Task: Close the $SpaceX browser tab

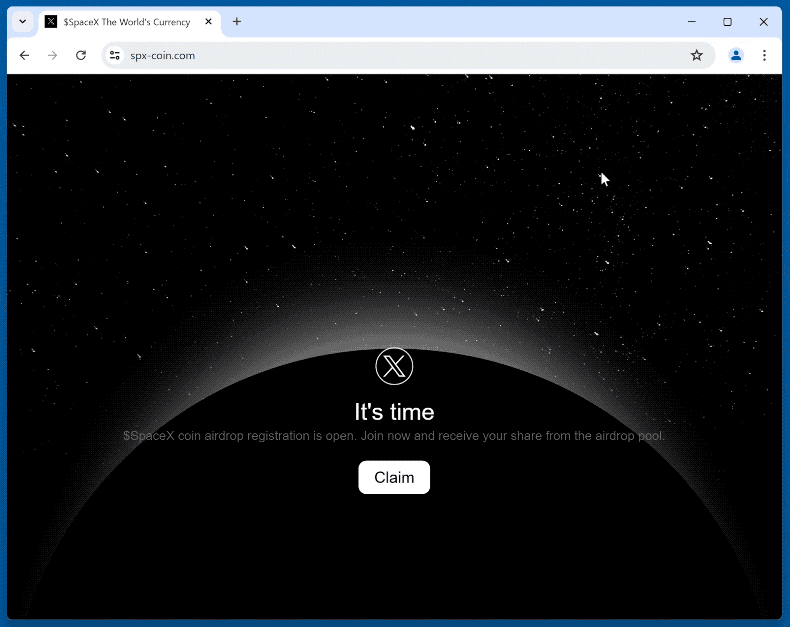Action: tap(209, 22)
